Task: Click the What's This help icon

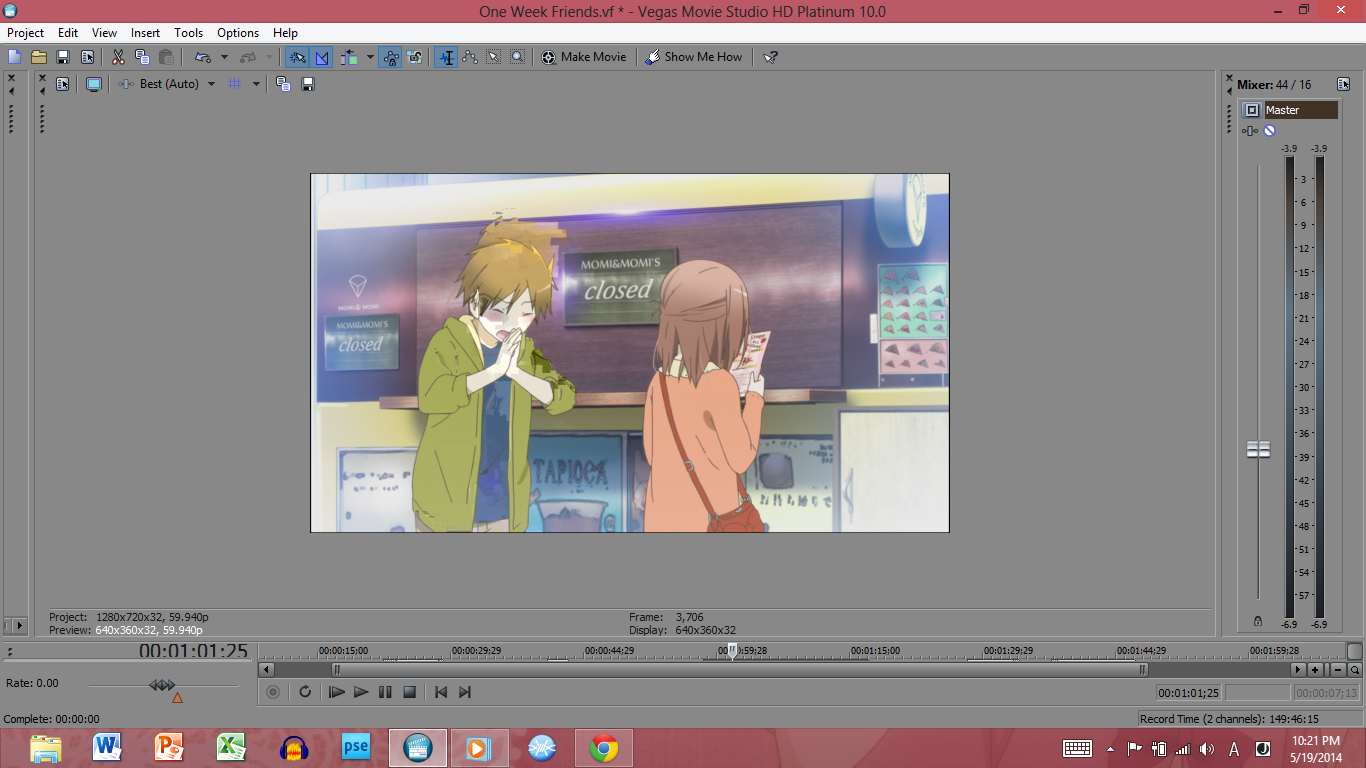Action: [x=770, y=57]
